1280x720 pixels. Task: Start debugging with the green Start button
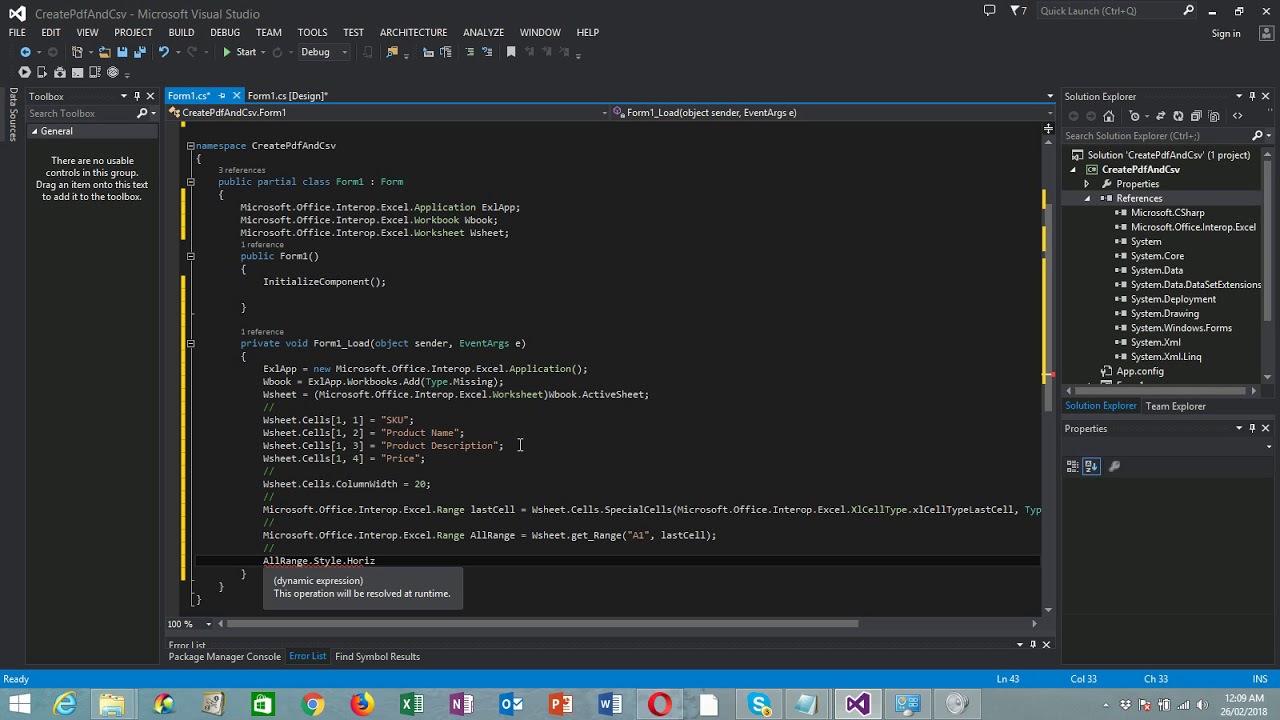pyautogui.click(x=240, y=52)
